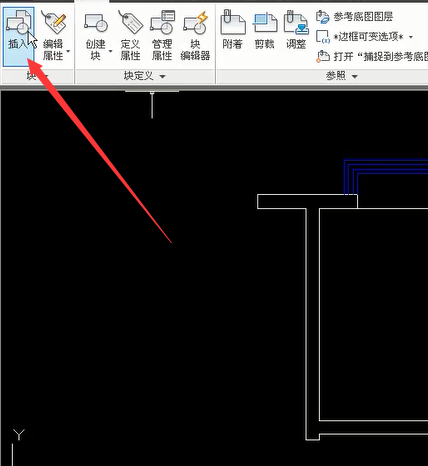Expand the 块定义 panel title
The height and width of the screenshot is (466, 428).
coord(144,76)
